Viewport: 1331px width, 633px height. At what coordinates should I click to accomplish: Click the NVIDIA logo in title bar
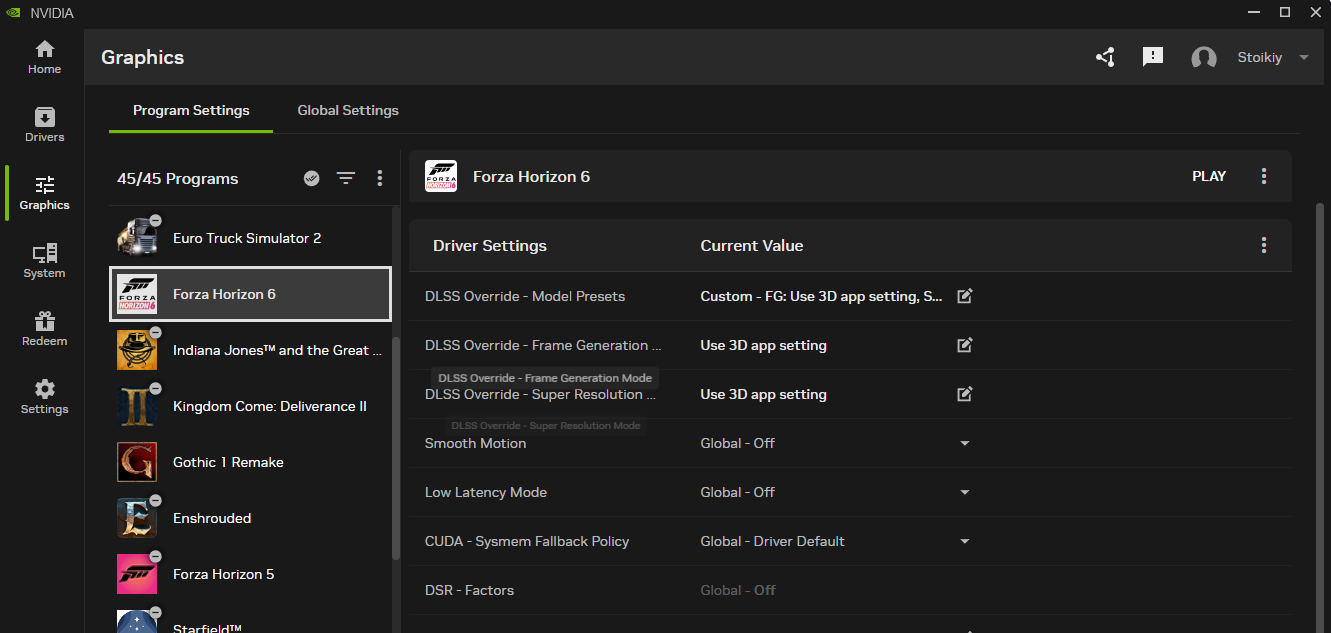click(x=13, y=13)
